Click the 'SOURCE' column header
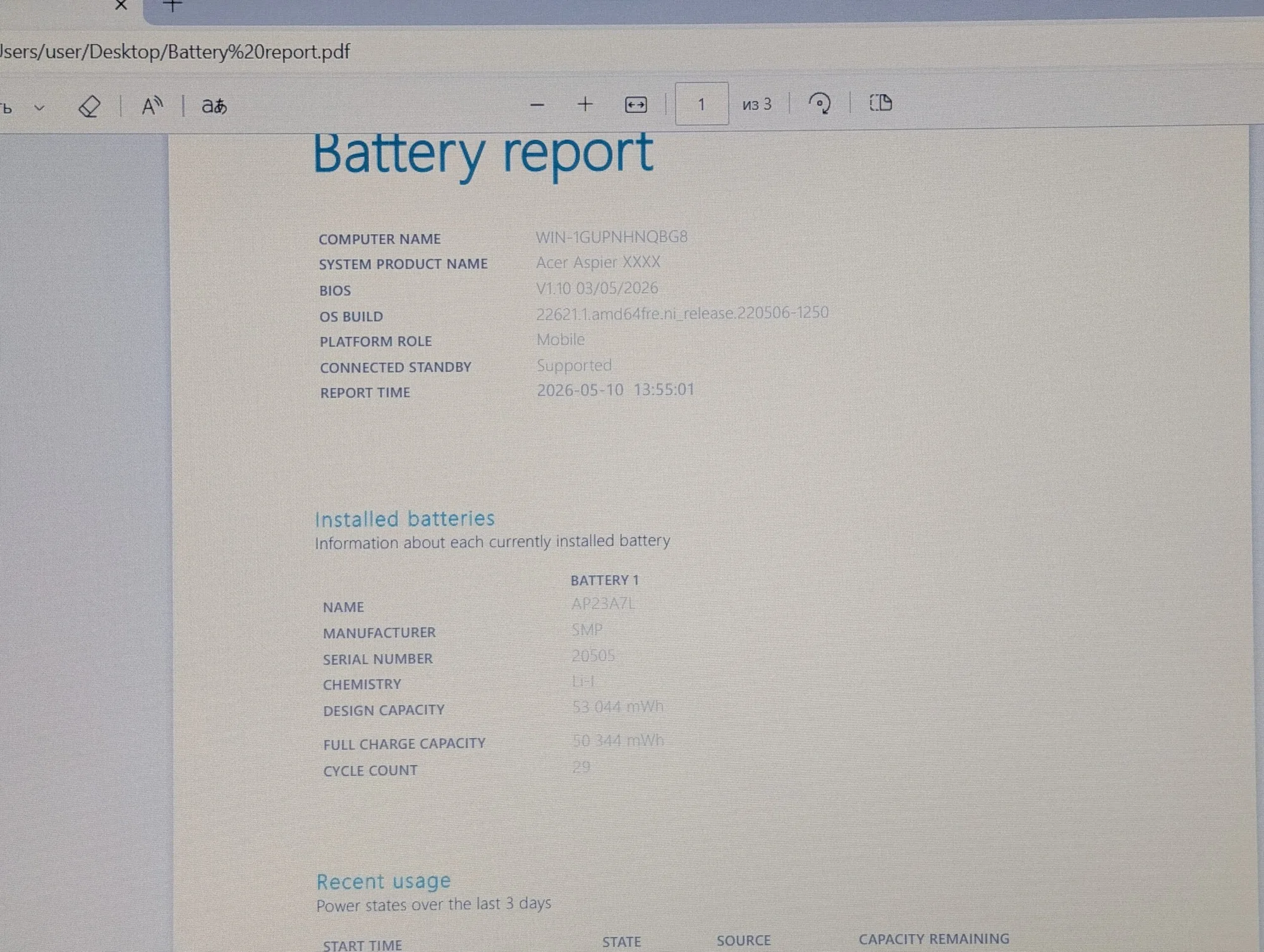1264x952 pixels. point(743,941)
